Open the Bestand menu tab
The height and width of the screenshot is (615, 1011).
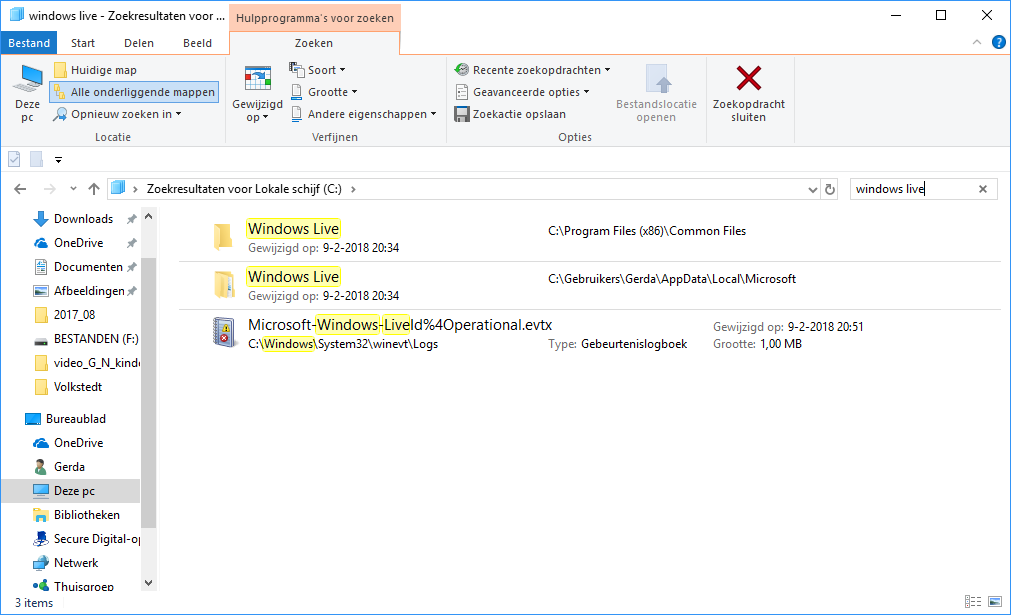(29, 43)
